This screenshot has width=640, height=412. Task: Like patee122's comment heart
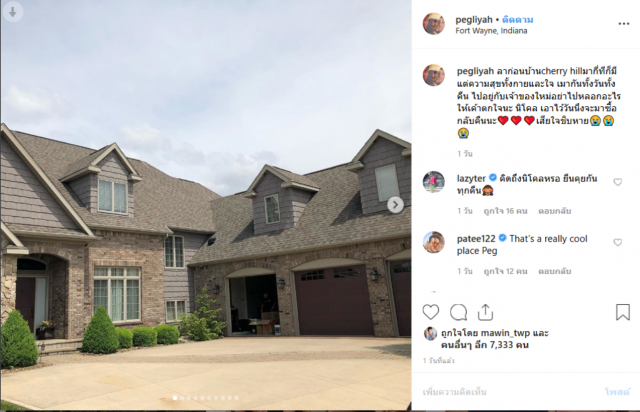click(x=618, y=243)
